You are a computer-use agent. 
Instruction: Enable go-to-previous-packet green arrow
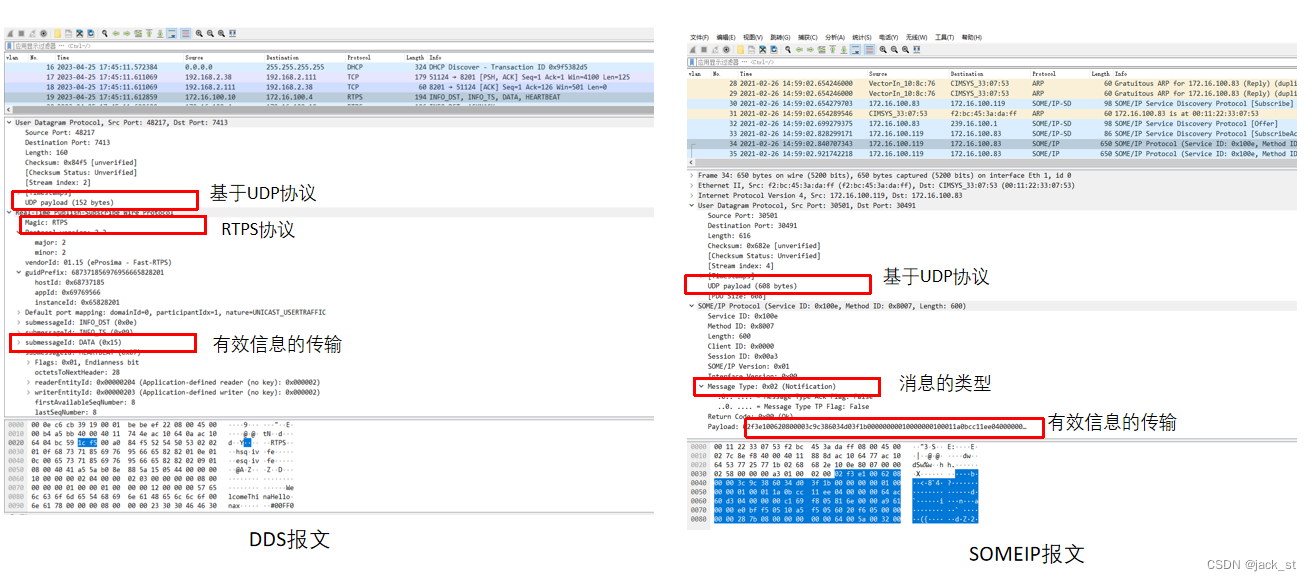(x=115, y=33)
